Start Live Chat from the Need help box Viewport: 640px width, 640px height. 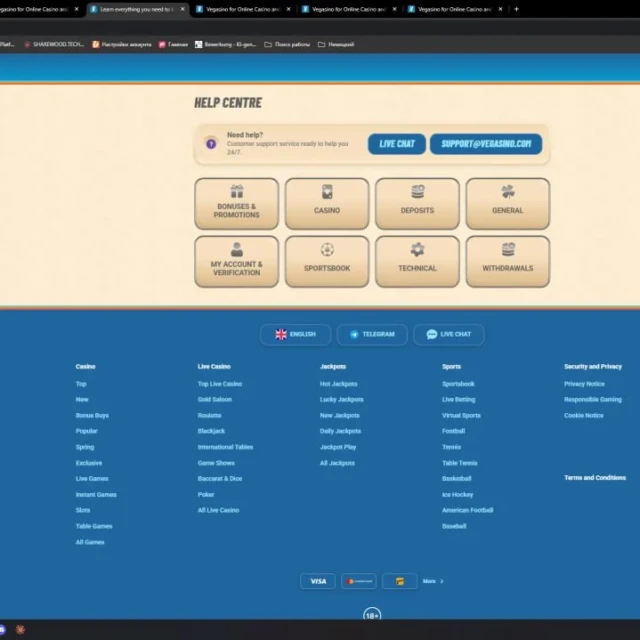click(x=397, y=144)
